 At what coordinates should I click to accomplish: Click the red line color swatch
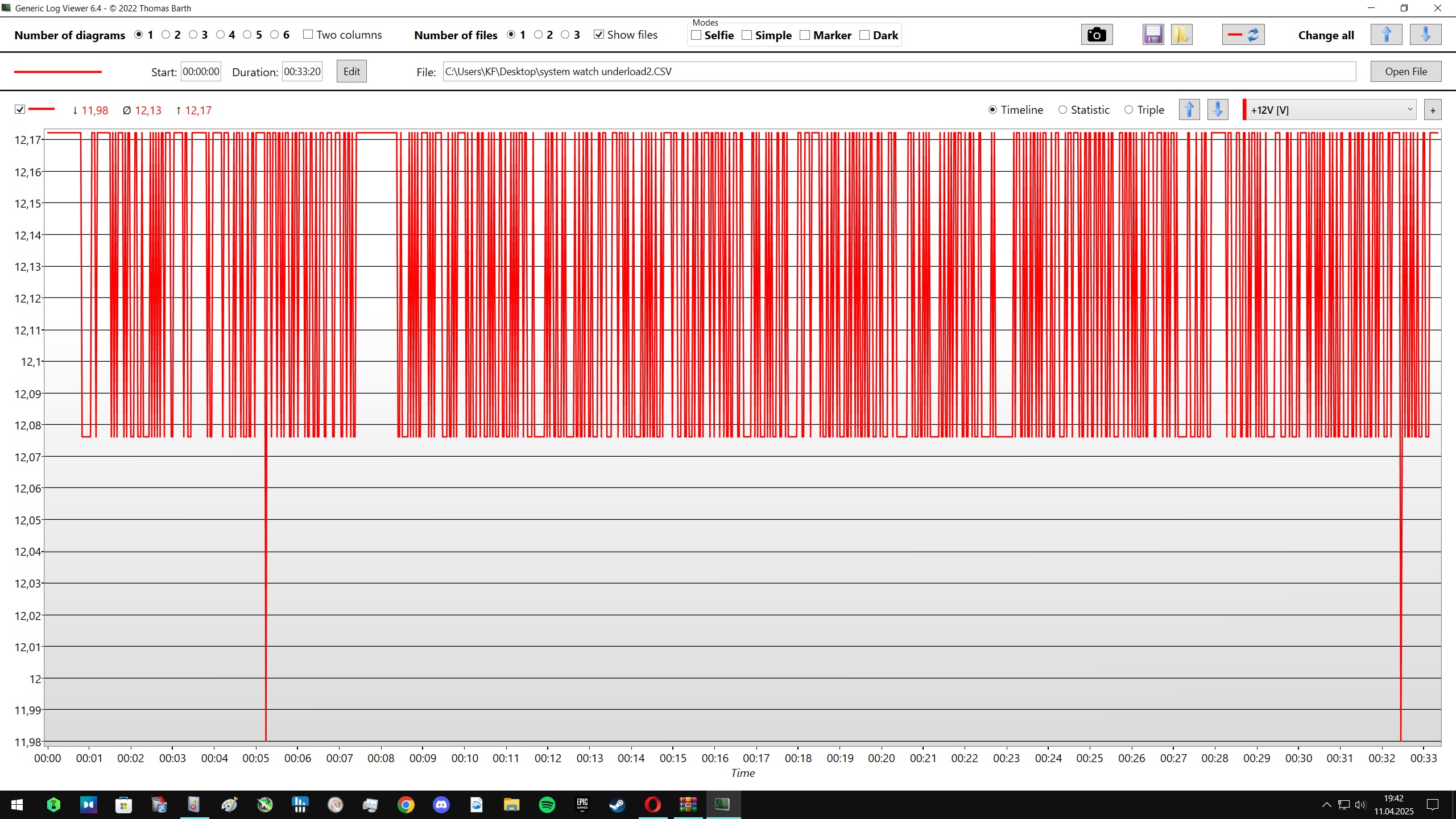pyautogui.click(x=57, y=72)
